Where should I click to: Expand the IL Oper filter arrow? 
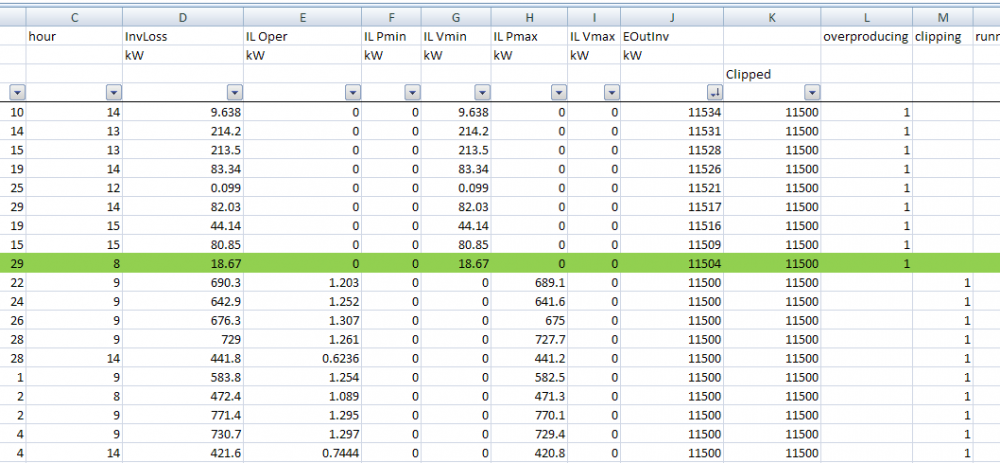tap(351, 92)
